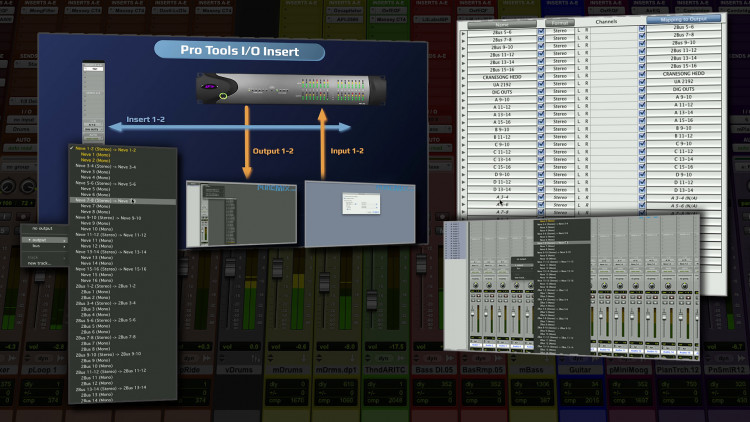
Task: Select the pLoop 1 track name
Action: [x=42, y=370]
